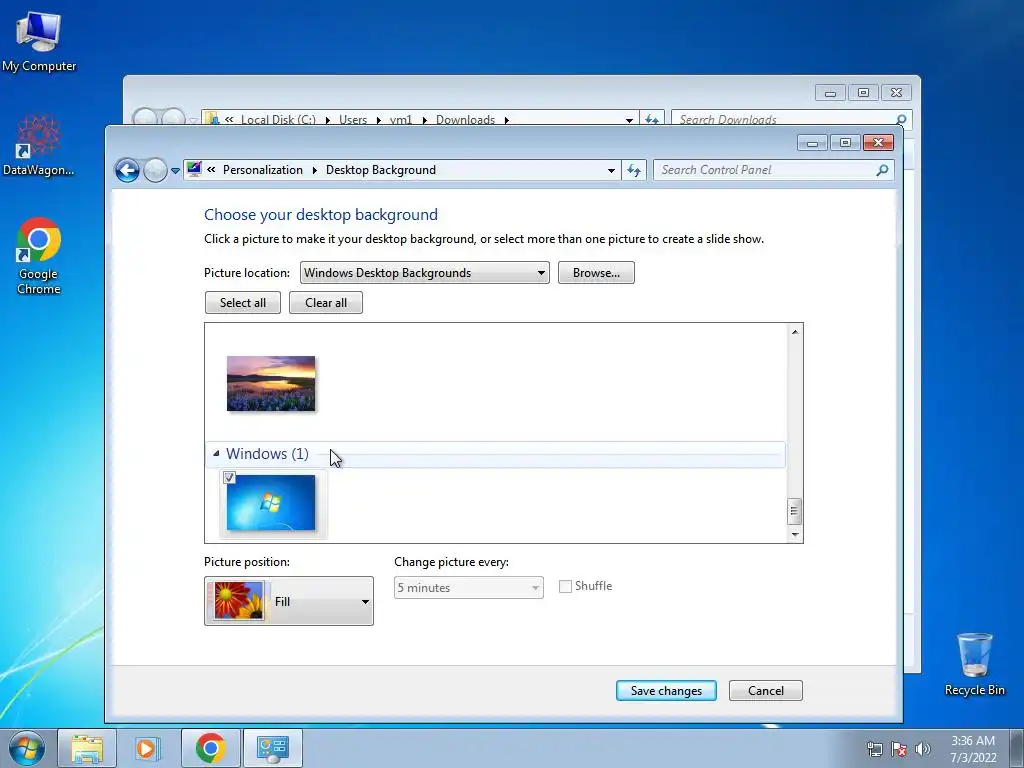1024x768 pixels.
Task: Cancel the desktop background changes
Action: click(x=765, y=690)
